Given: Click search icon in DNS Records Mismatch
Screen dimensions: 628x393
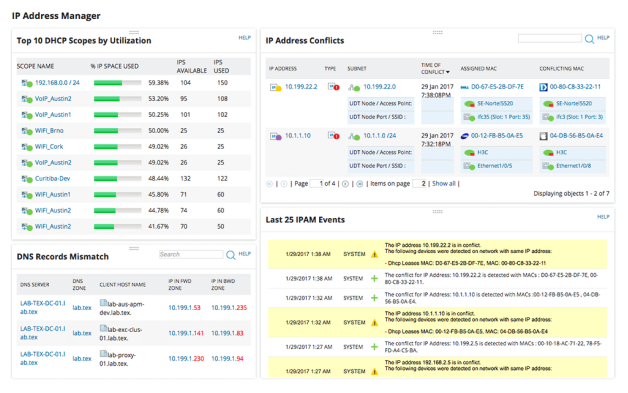Looking at the screenshot, I should pyautogui.click(x=231, y=255).
